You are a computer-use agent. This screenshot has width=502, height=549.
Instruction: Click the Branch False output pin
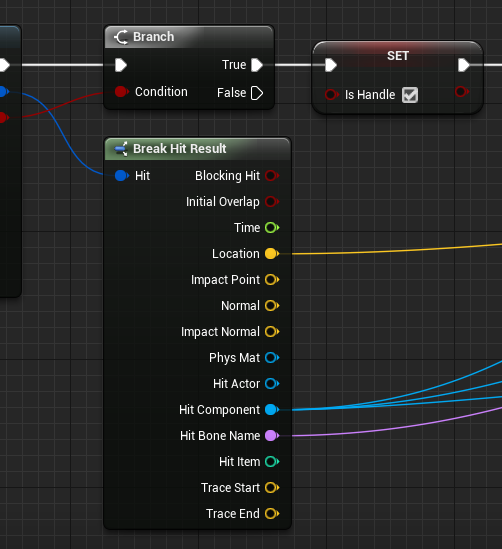pos(257,93)
